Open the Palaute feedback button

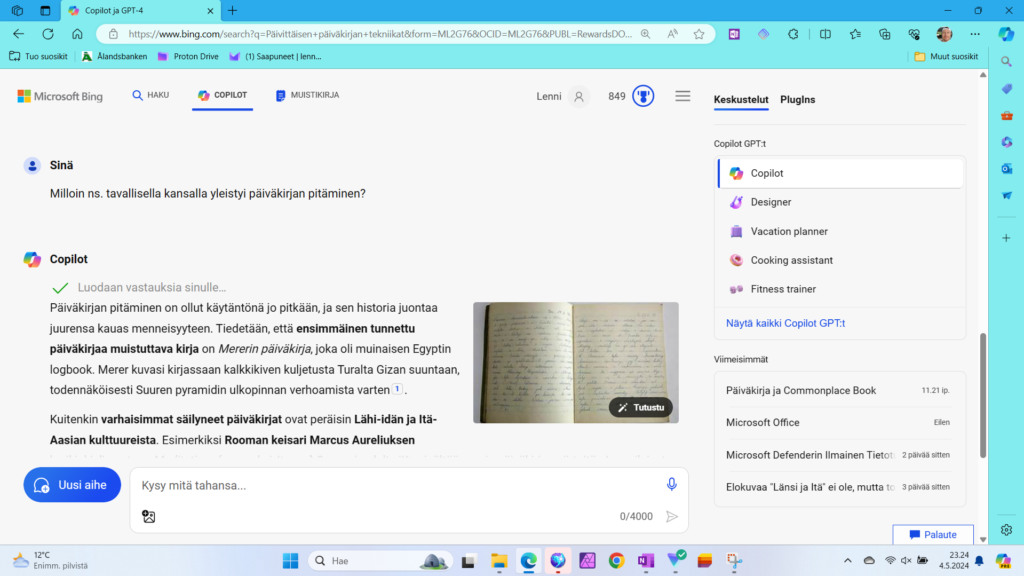pyautogui.click(x=933, y=534)
